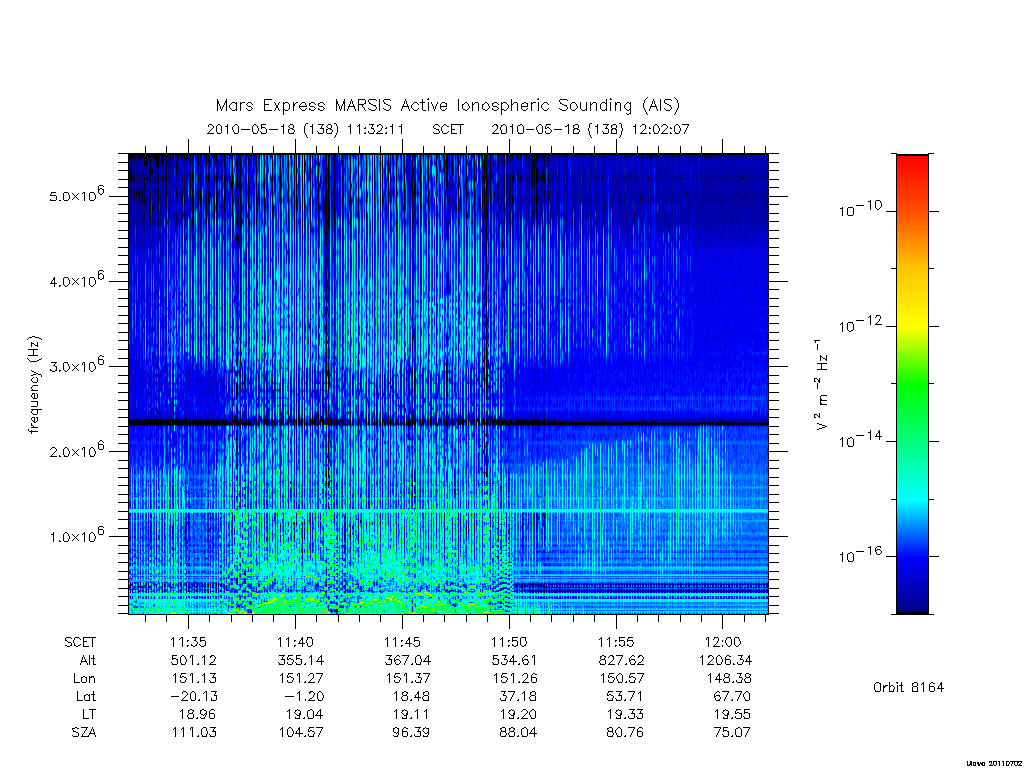Pick the red region of the colorbar

tap(912, 173)
